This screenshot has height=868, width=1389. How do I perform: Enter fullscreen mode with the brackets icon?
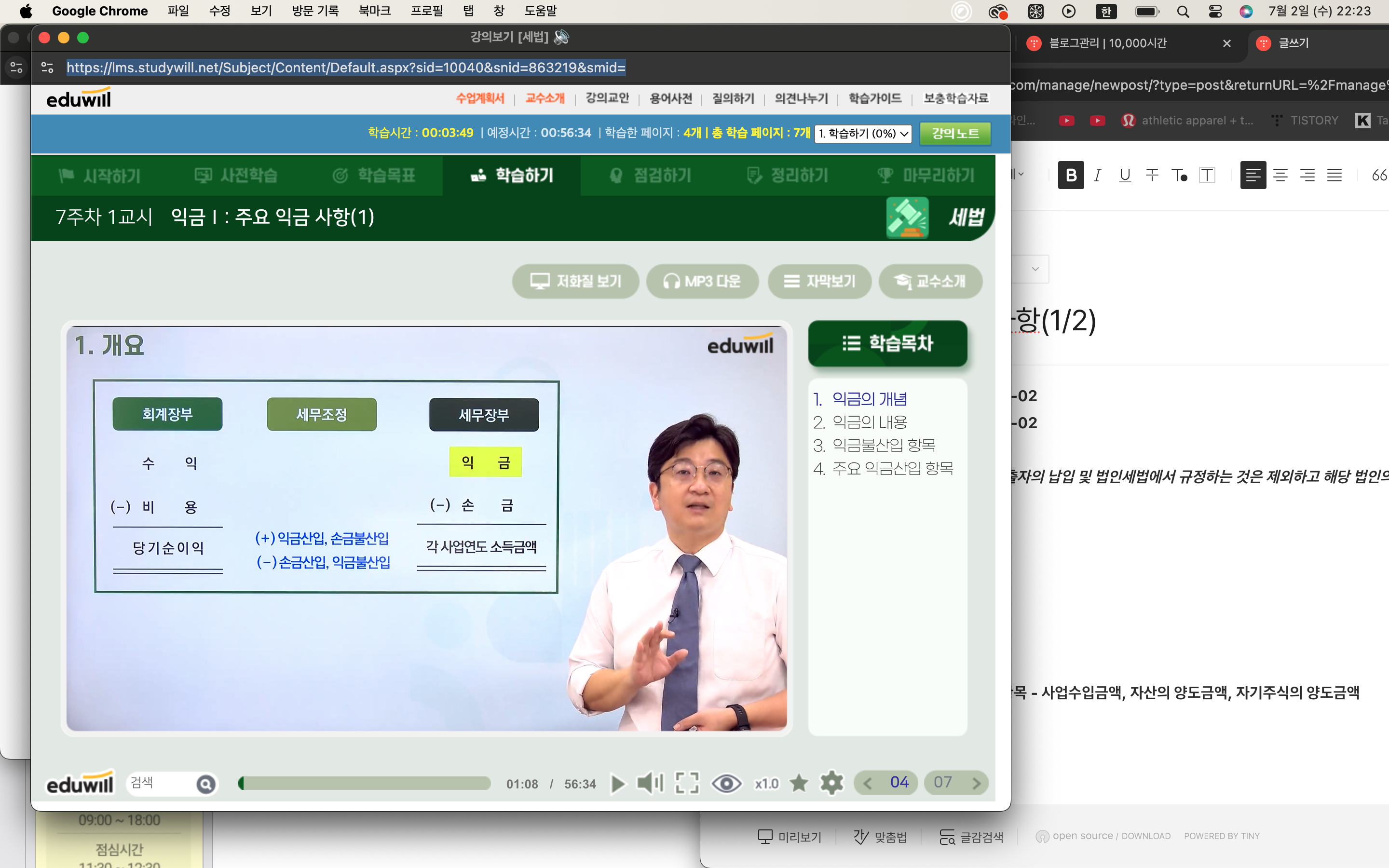tap(687, 783)
